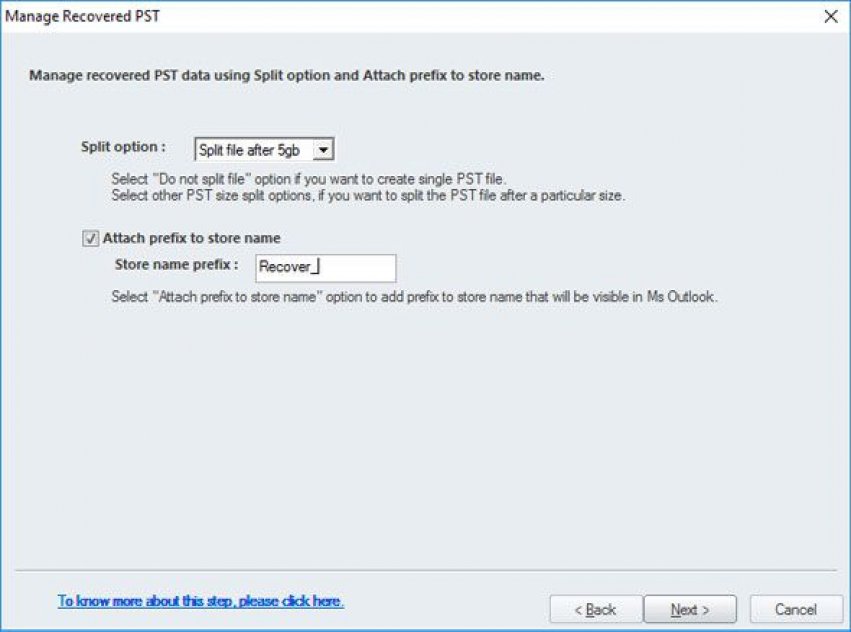851x632 pixels.
Task: Cancel the PST recovery wizard
Action: [796, 610]
